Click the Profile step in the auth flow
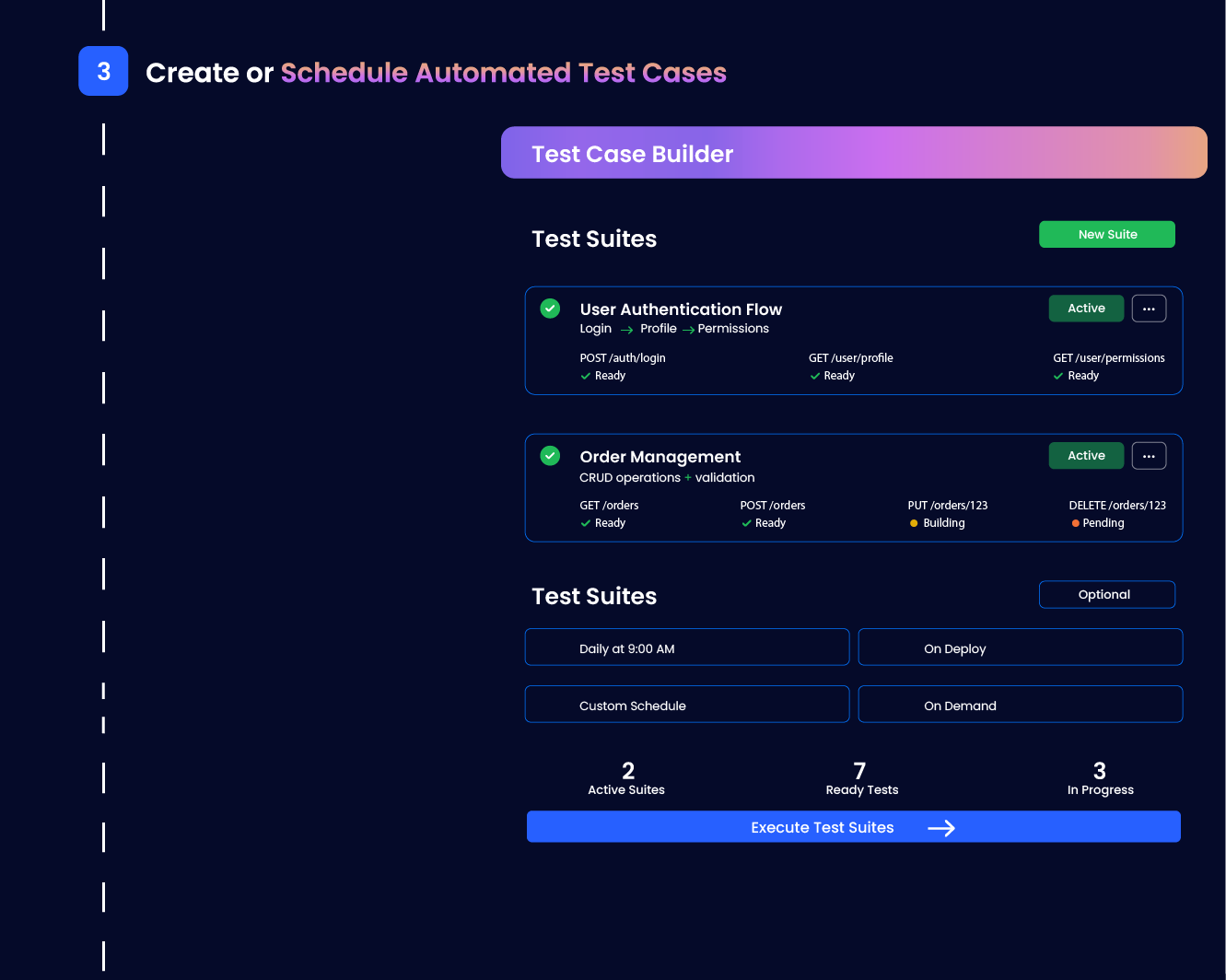This screenshot has height=980, width=1226. 659,329
